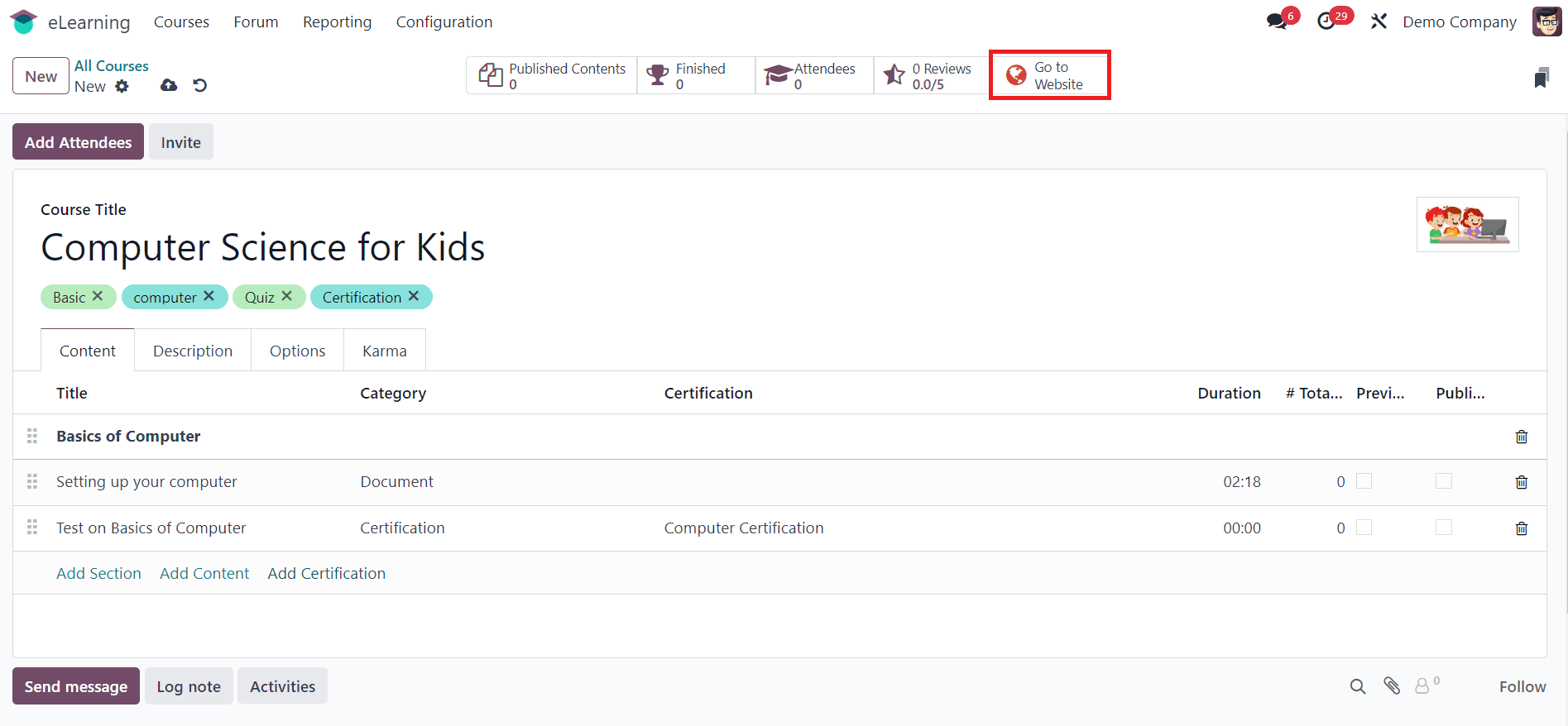Open the Published Contents stat button
Viewport: 1568px width, 726px height.
[552, 75]
